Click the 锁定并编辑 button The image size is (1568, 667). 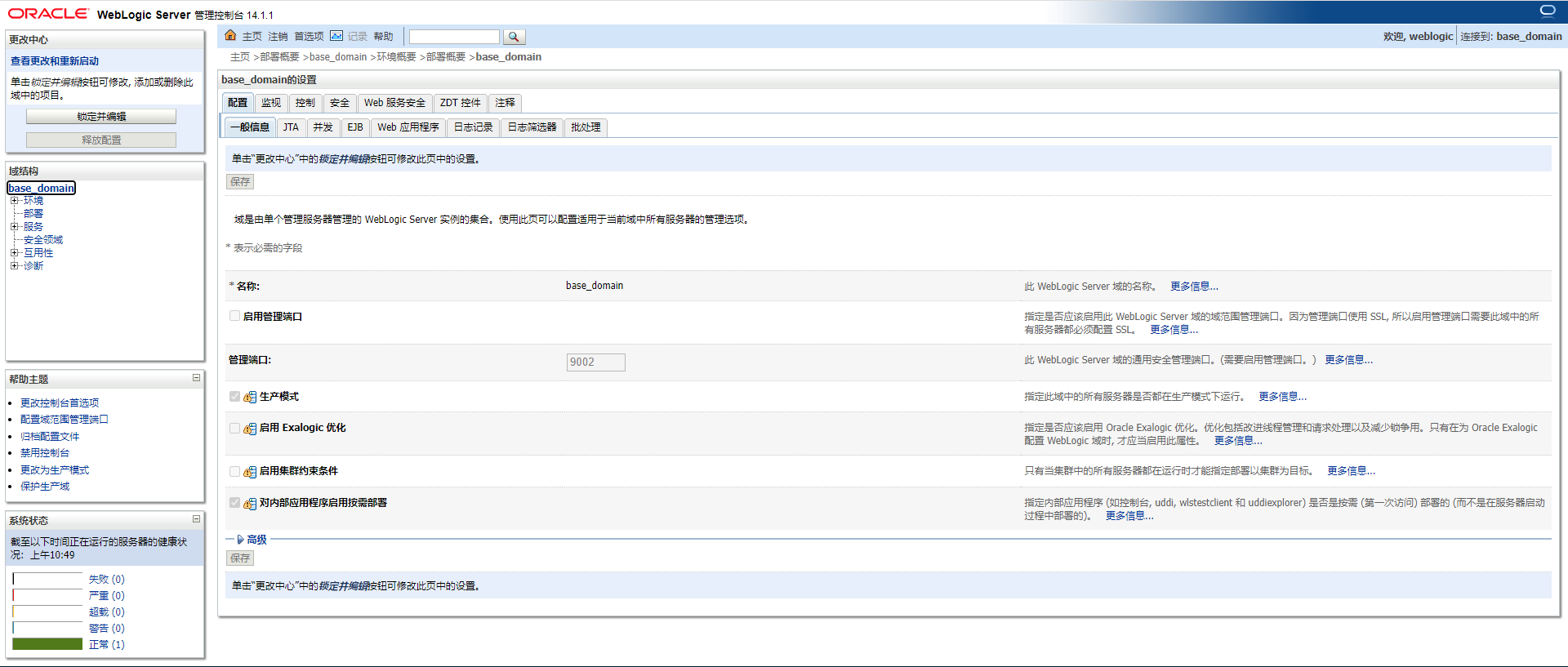pyautogui.click(x=101, y=117)
